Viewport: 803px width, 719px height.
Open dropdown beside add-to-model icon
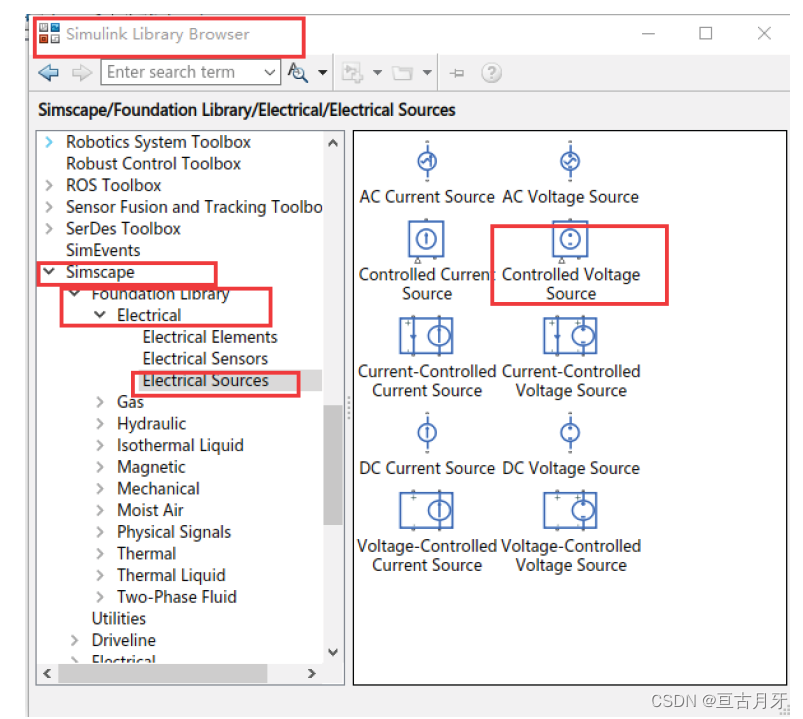(x=377, y=73)
